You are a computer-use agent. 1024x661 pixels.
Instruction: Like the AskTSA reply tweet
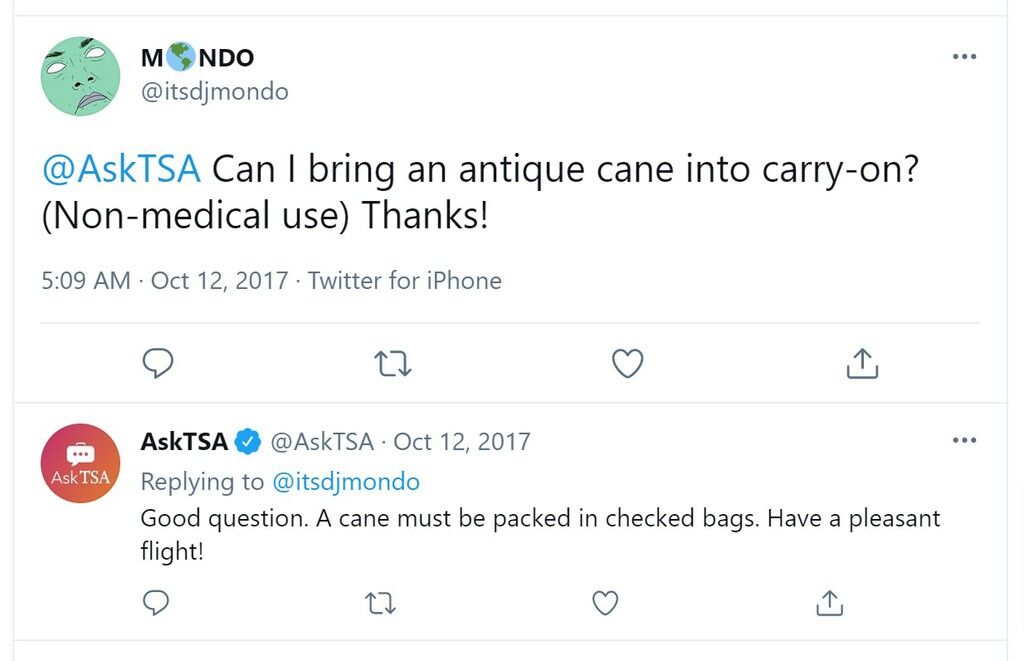coord(605,602)
